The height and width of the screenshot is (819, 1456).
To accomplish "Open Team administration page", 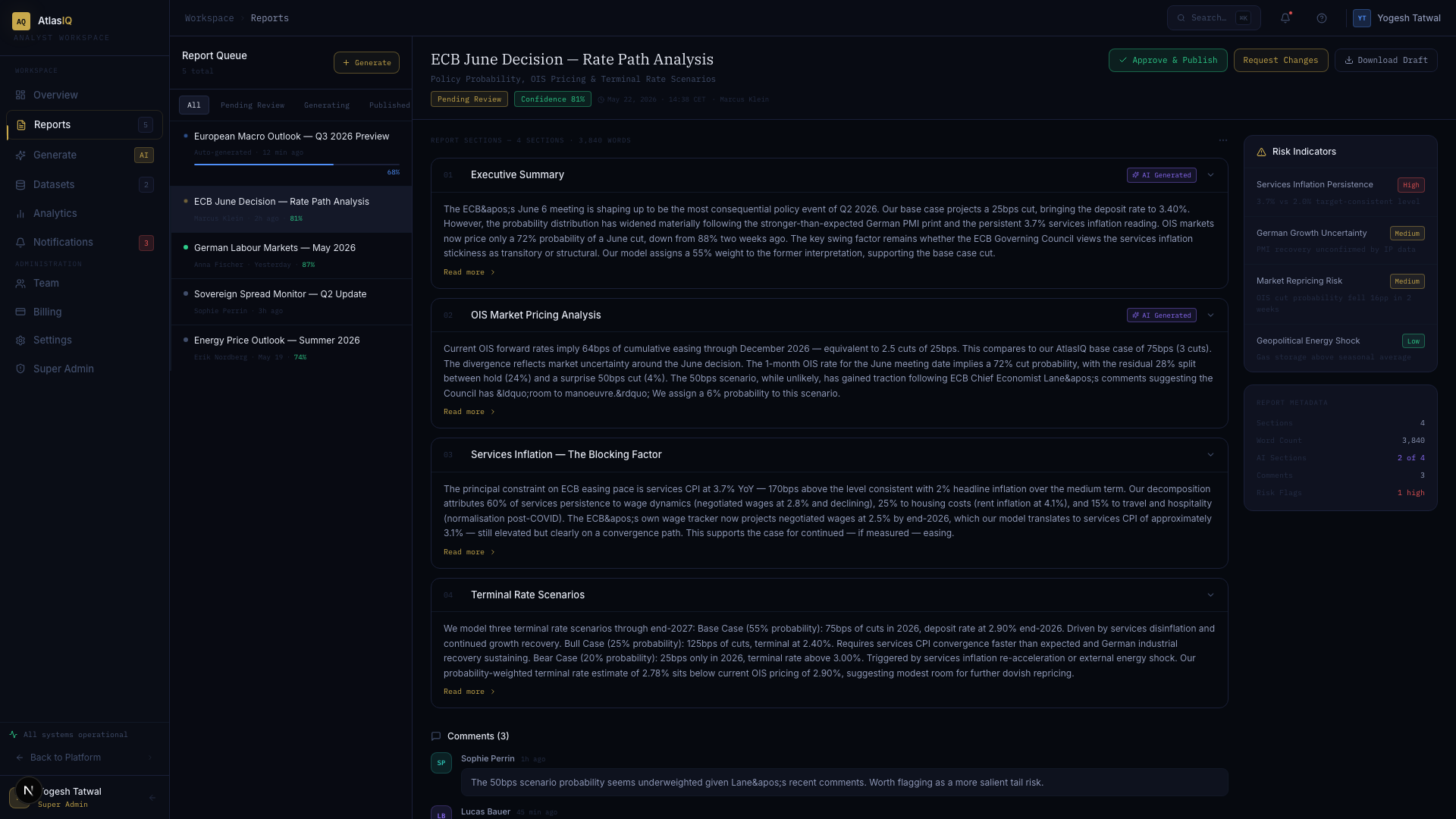I will 84,284.
